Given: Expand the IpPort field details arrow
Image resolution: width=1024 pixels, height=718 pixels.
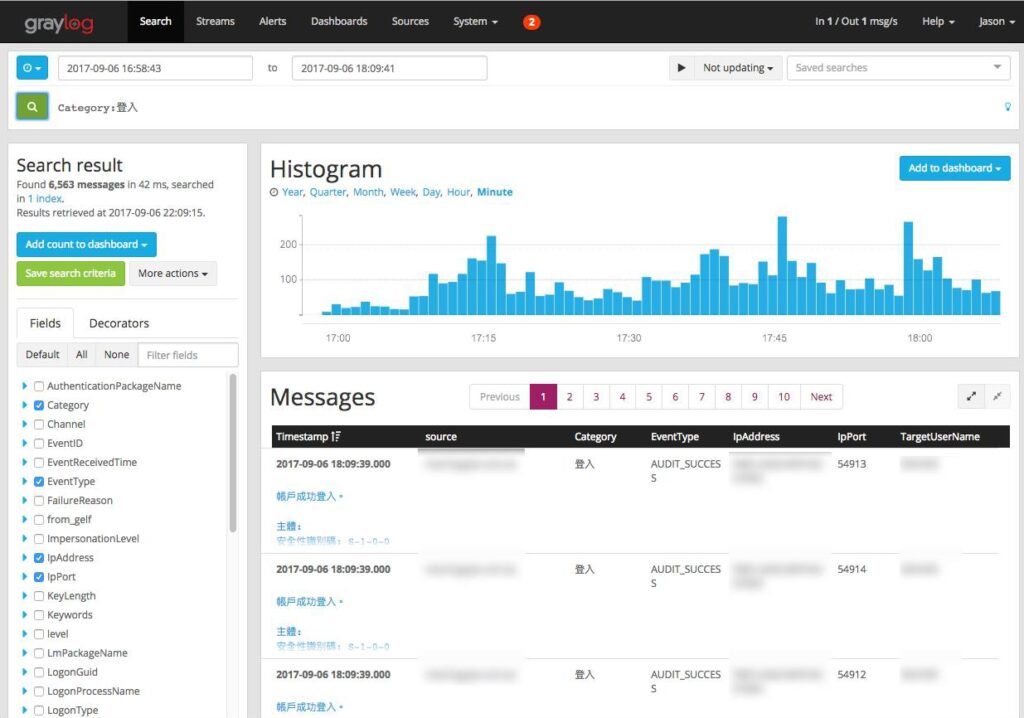Looking at the screenshot, I should (x=24, y=576).
